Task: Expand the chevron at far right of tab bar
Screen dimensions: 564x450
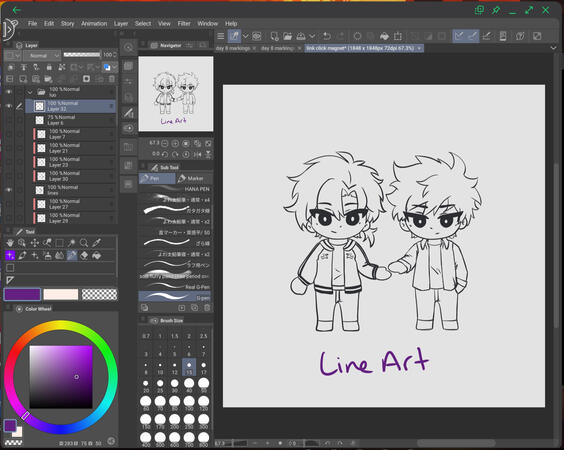Action: click(x=554, y=48)
